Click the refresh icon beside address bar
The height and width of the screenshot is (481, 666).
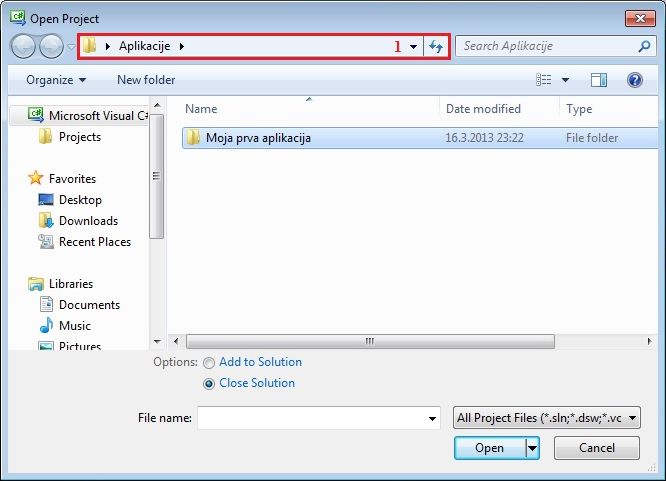[436, 47]
